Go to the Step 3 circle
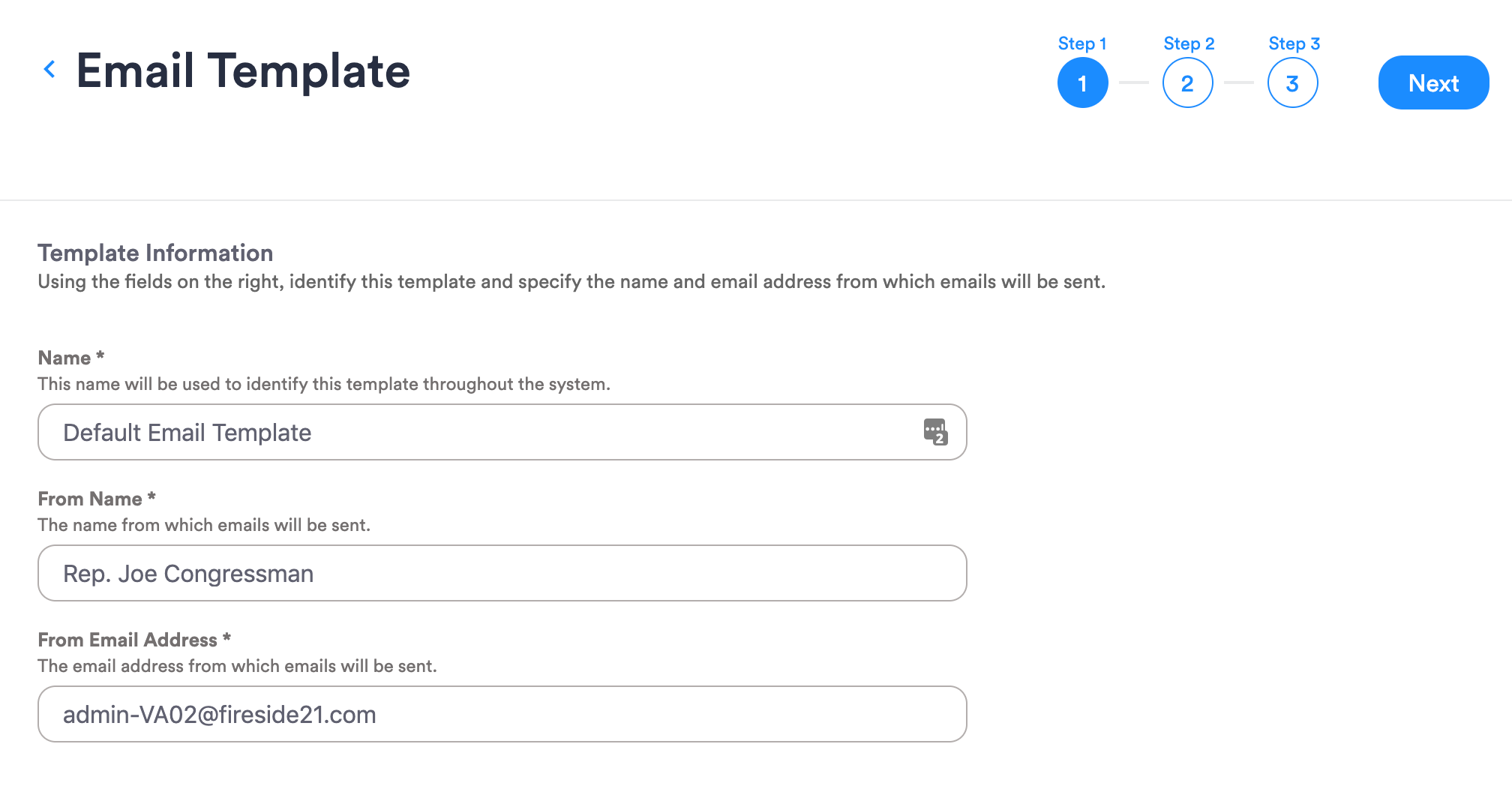 pos(1292,82)
